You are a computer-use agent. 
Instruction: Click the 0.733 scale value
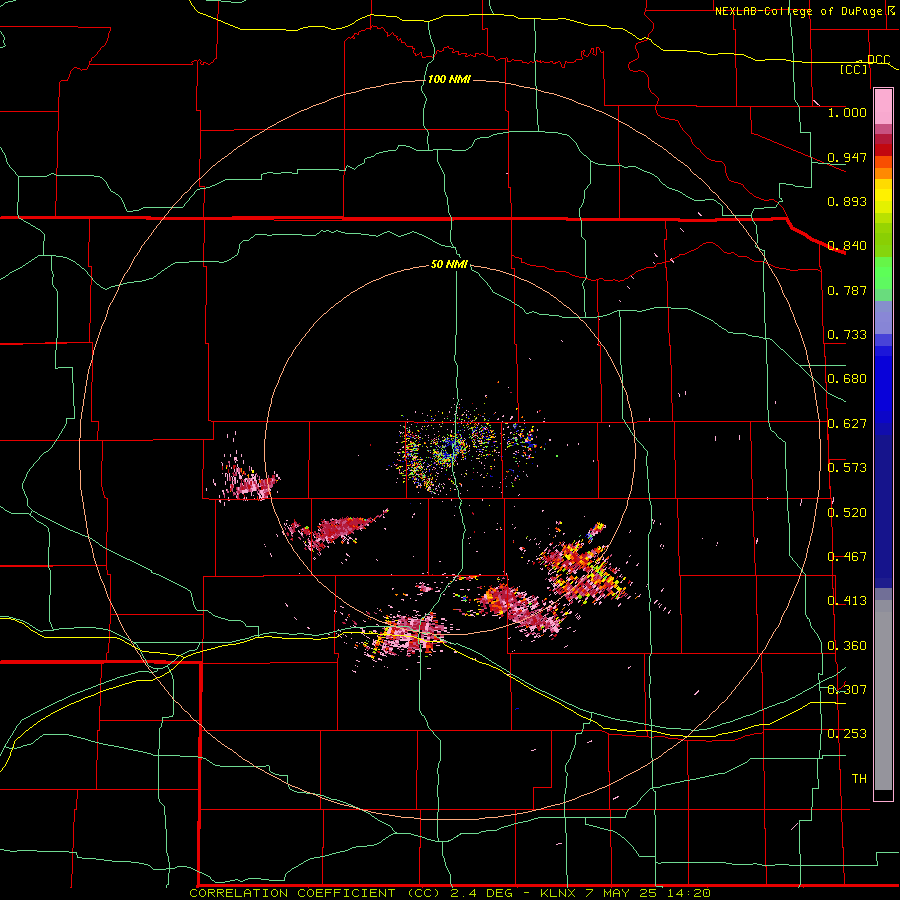pyautogui.click(x=847, y=335)
